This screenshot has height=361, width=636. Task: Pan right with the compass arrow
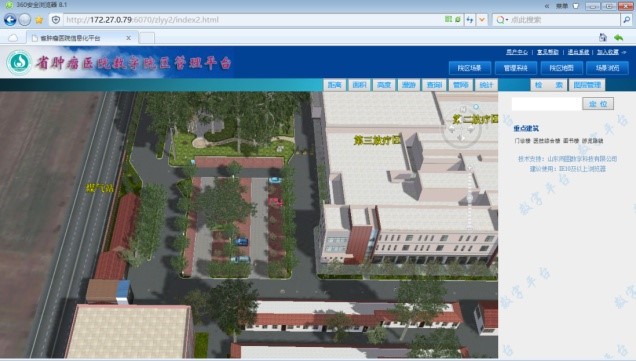(x=471, y=129)
